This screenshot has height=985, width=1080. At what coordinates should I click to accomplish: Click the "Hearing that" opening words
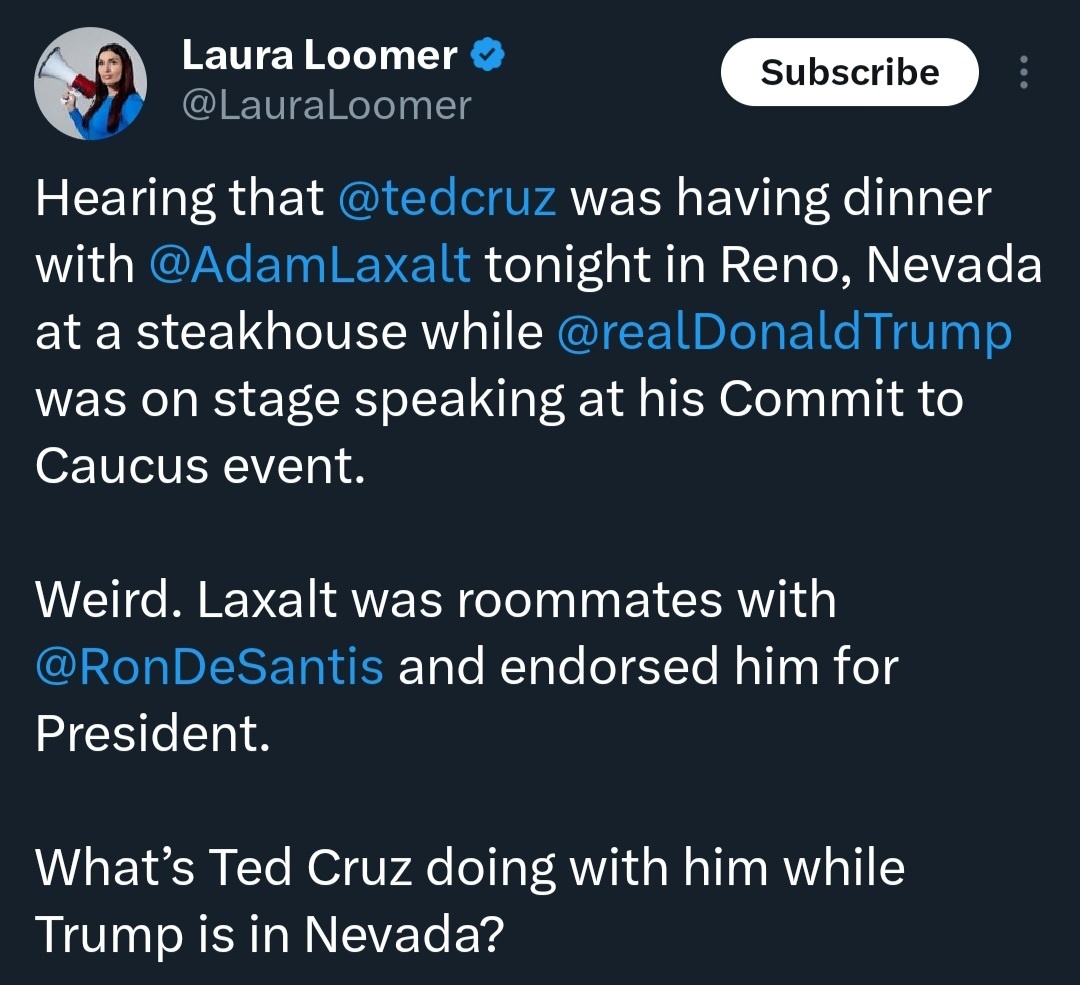pyautogui.click(x=179, y=198)
